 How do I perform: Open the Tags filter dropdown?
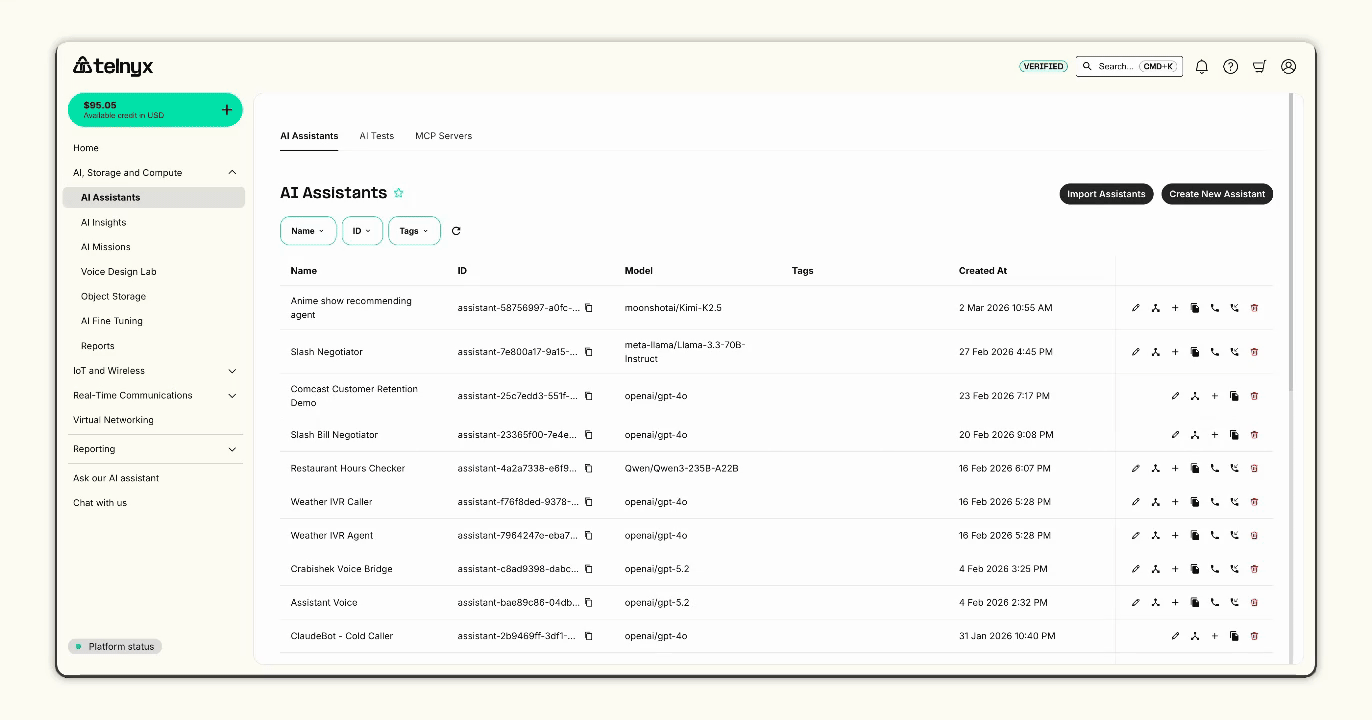(414, 231)
